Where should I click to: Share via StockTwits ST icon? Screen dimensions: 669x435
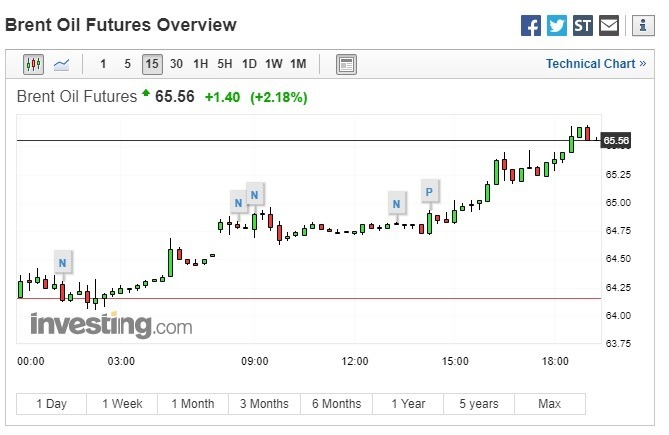click(x=583, y=26)
